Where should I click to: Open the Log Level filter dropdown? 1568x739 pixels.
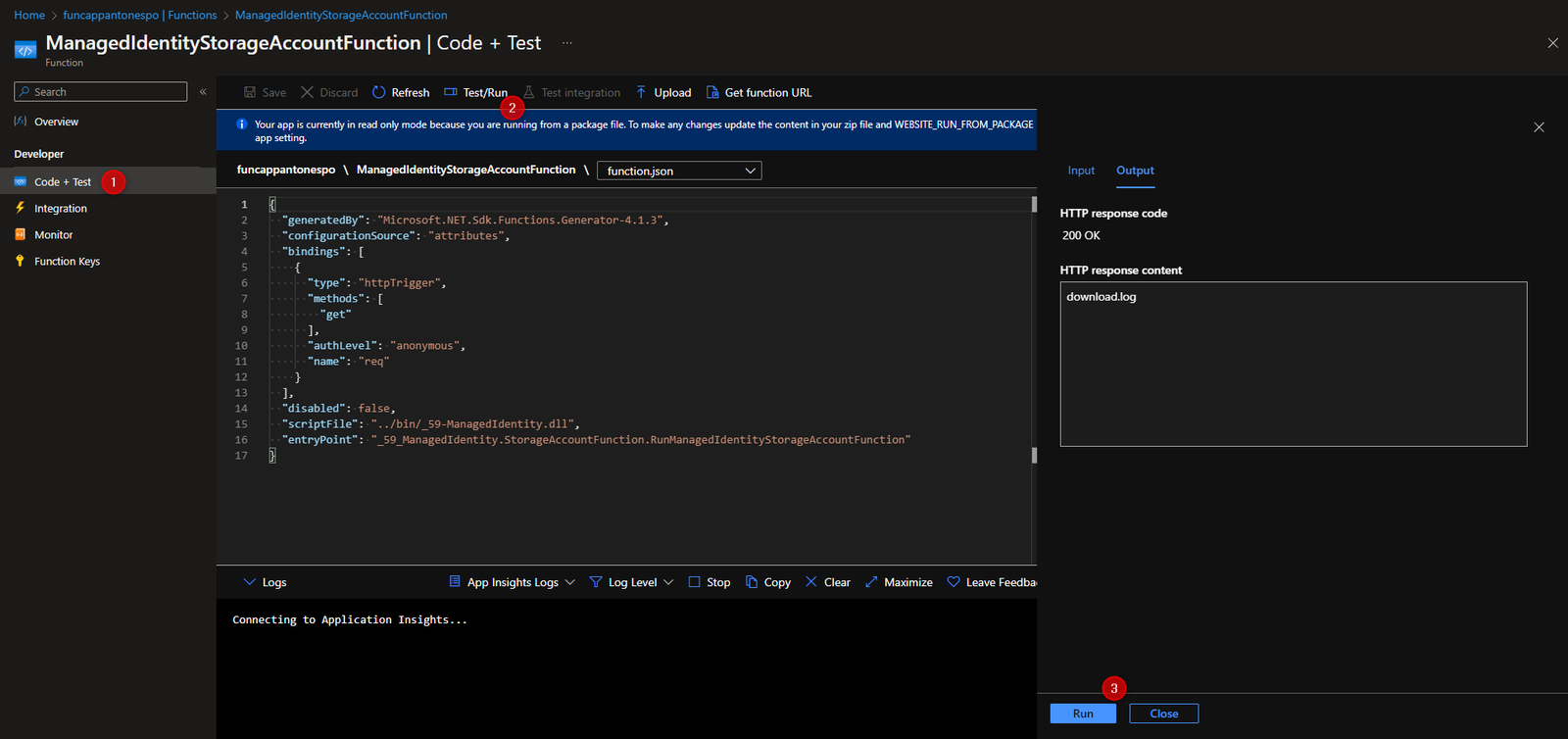click(631, 582)
